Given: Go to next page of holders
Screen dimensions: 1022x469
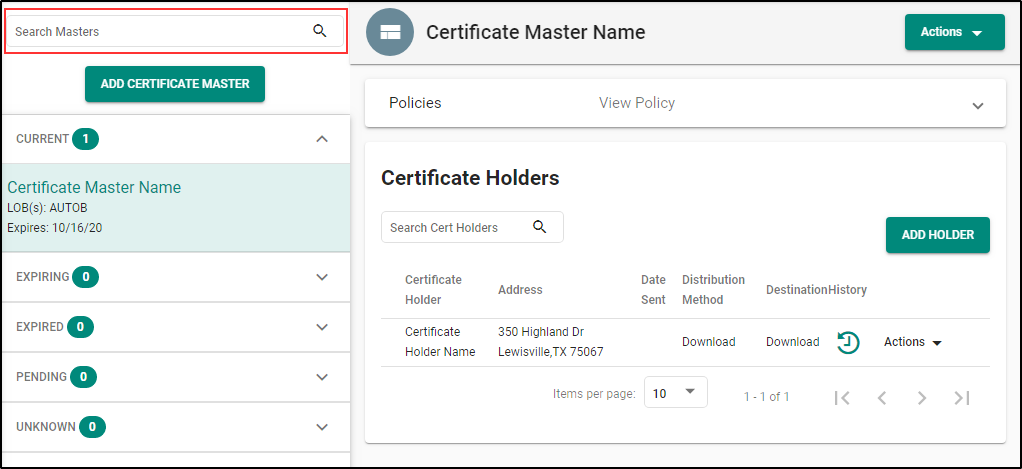Looking at the screenshot, I should click(x=922, y=397).
